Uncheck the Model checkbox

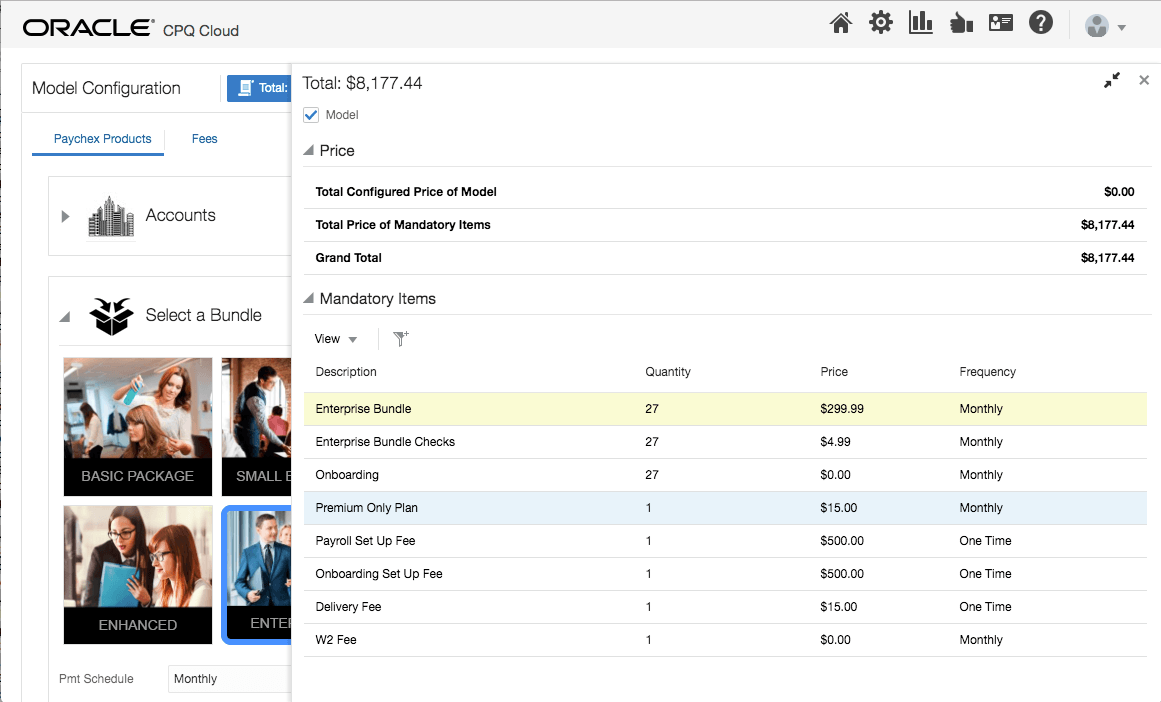click(x=311, y=115)
